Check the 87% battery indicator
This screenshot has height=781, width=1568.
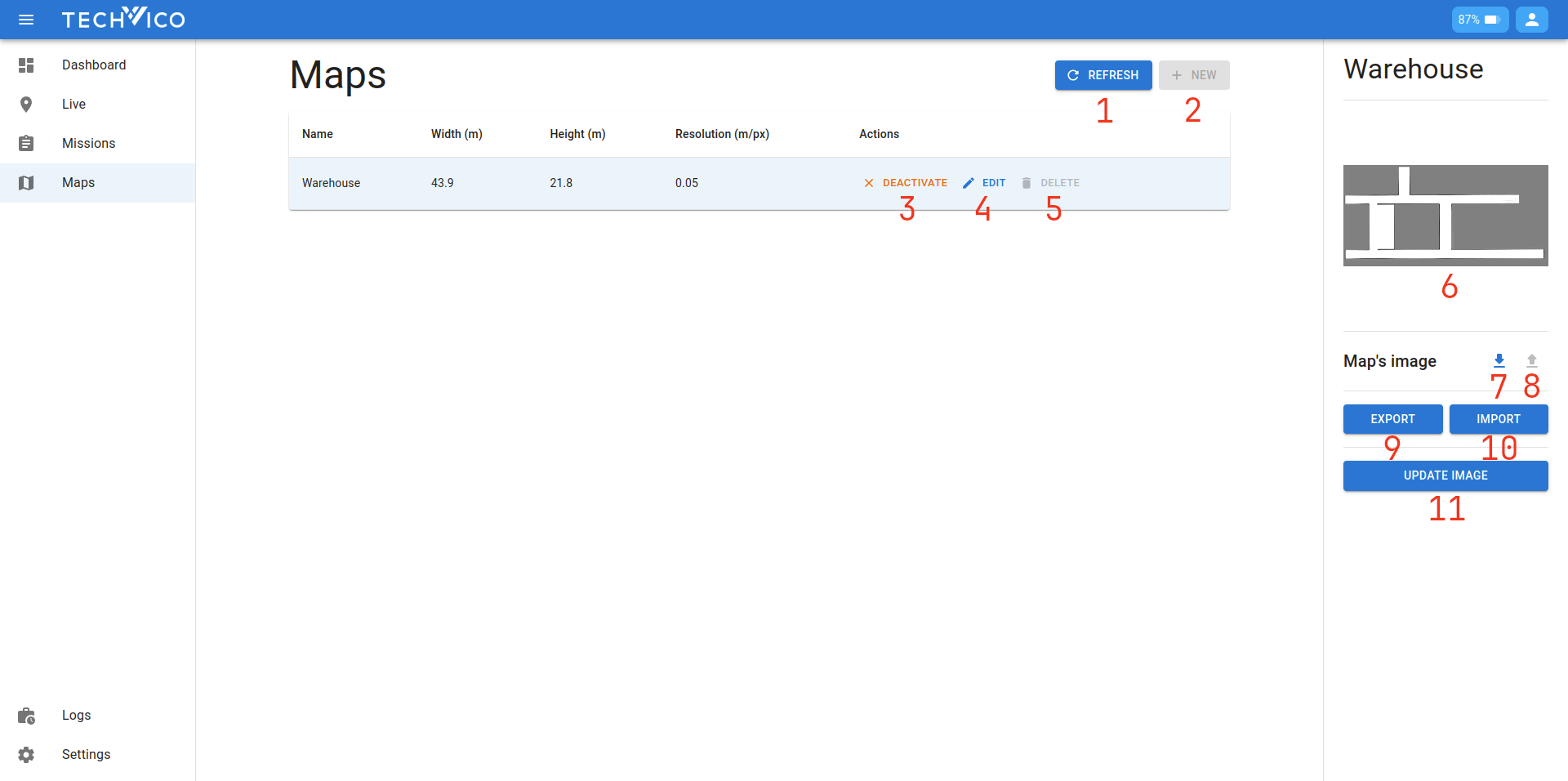(1480, 20)
